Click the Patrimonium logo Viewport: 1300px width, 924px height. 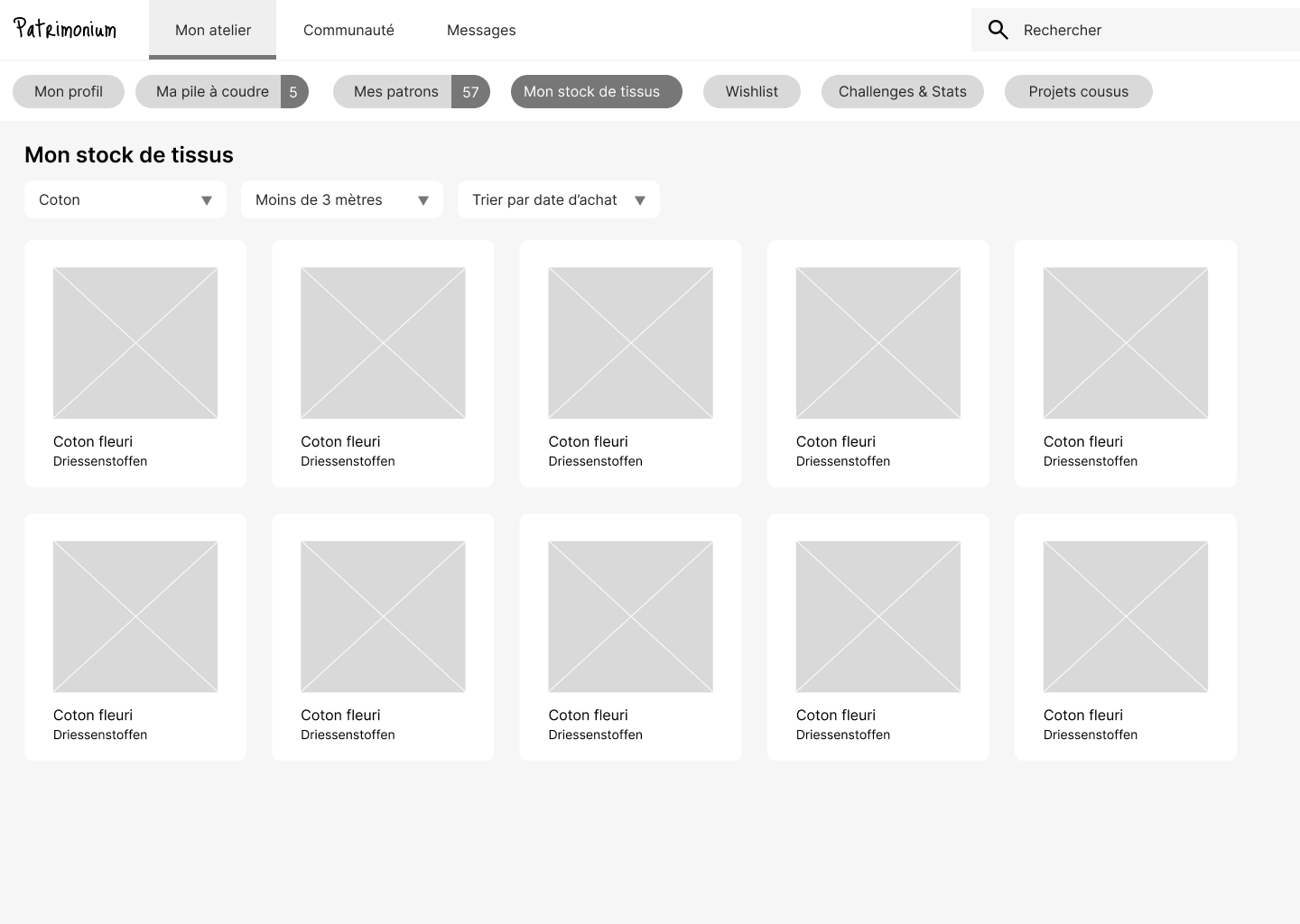click(x=65, y=30)
